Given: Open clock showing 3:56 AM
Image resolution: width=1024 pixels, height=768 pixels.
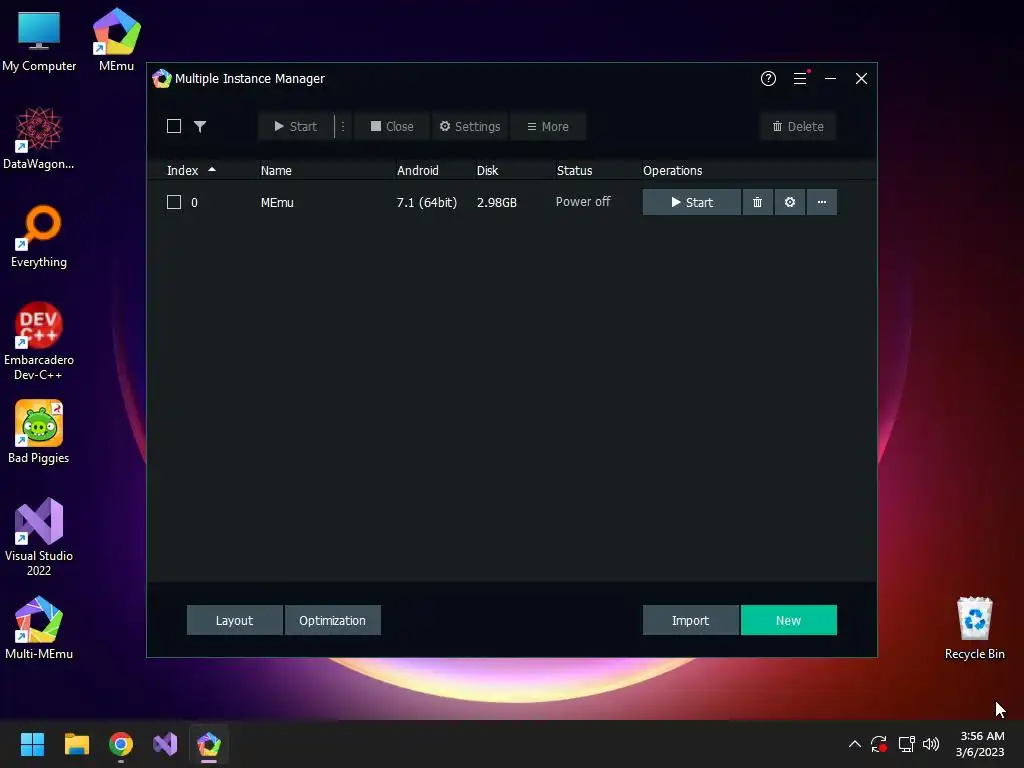Looking at the screenshot, I should pyautogui.click(x=980, y=744).
